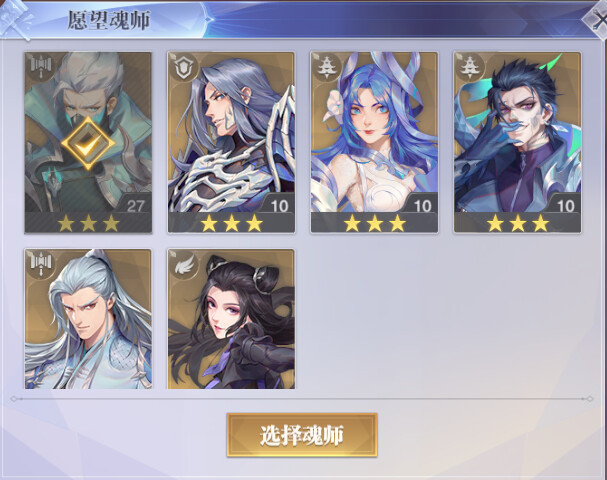Click the three-star rating under the blue-haired woman
This screenshot has width=607, height=480.
tap(374, 223)
